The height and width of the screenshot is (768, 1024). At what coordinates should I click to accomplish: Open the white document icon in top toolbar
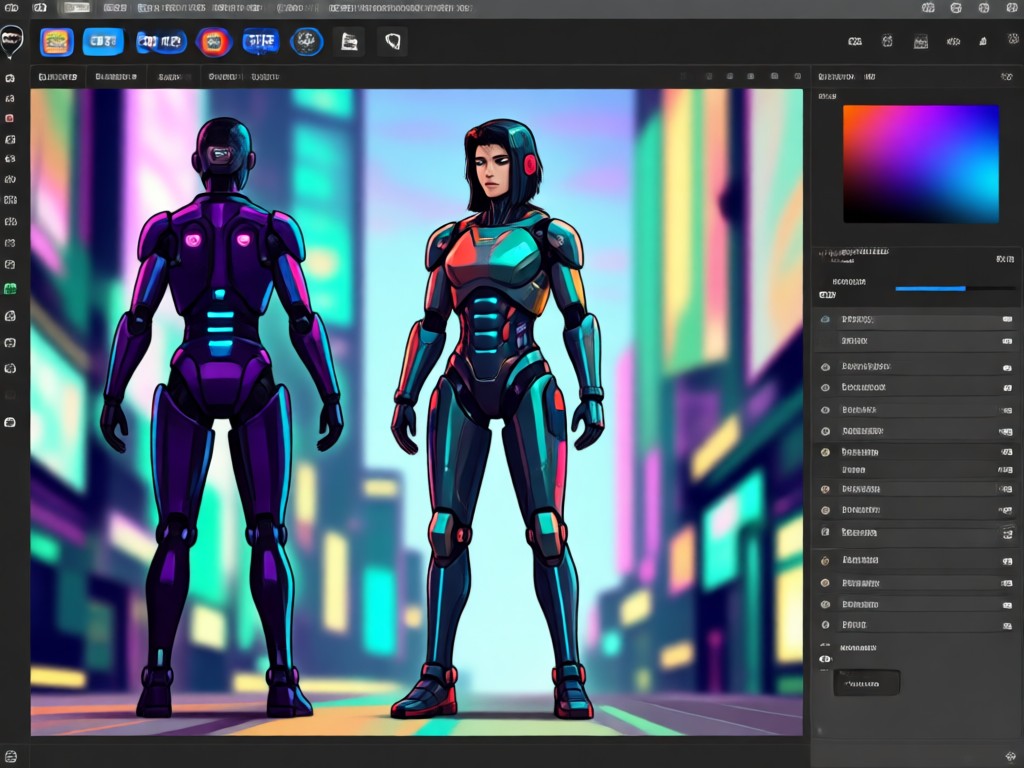pyautogui.click(x=349, y=42)
